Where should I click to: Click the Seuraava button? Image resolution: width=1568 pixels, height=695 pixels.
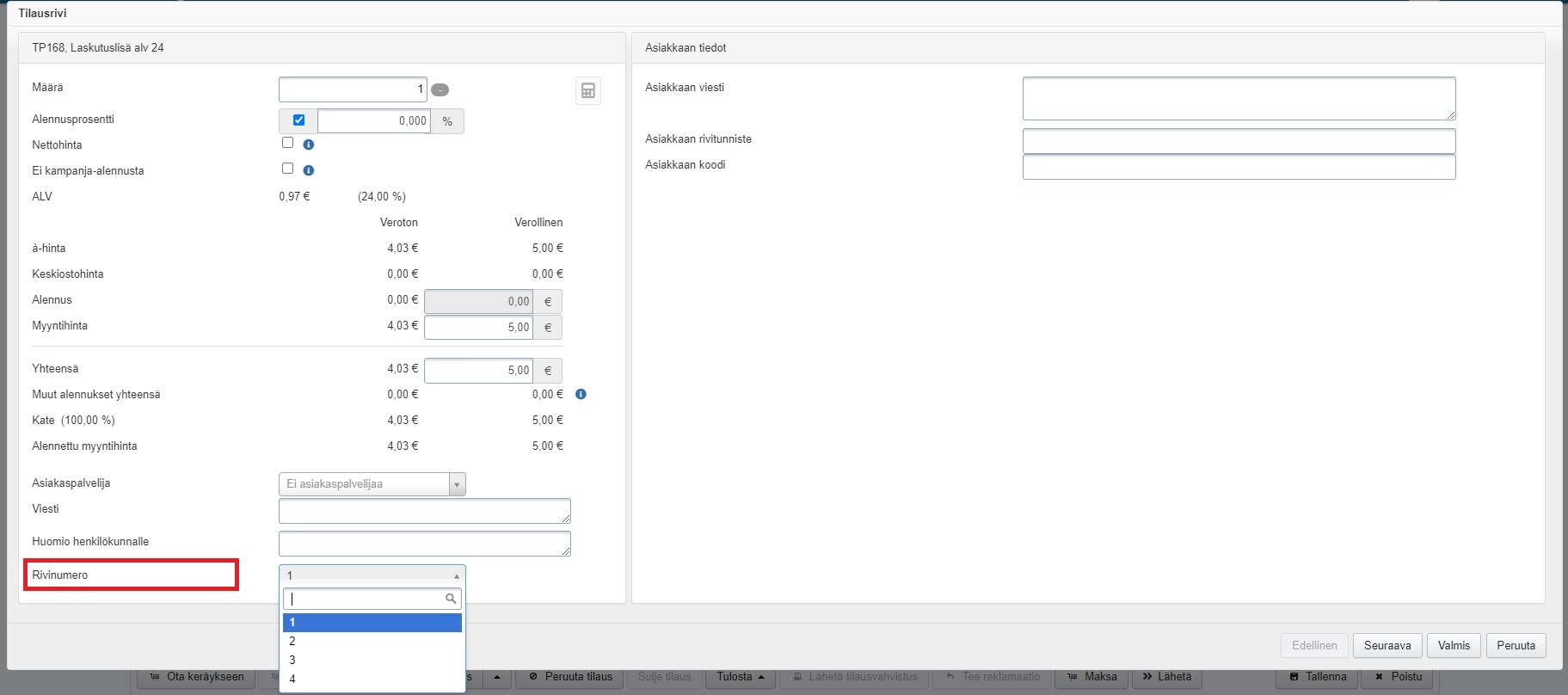[x=1387, y=645]
